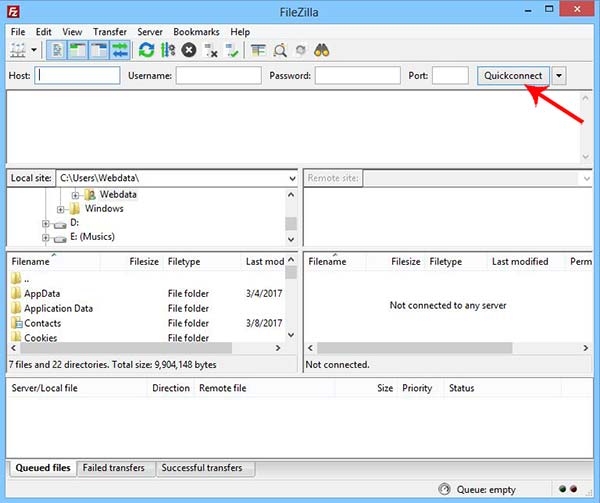Expand the Webdata tree node
This screenshot has height=503, width=600.
tap(75, 195)
